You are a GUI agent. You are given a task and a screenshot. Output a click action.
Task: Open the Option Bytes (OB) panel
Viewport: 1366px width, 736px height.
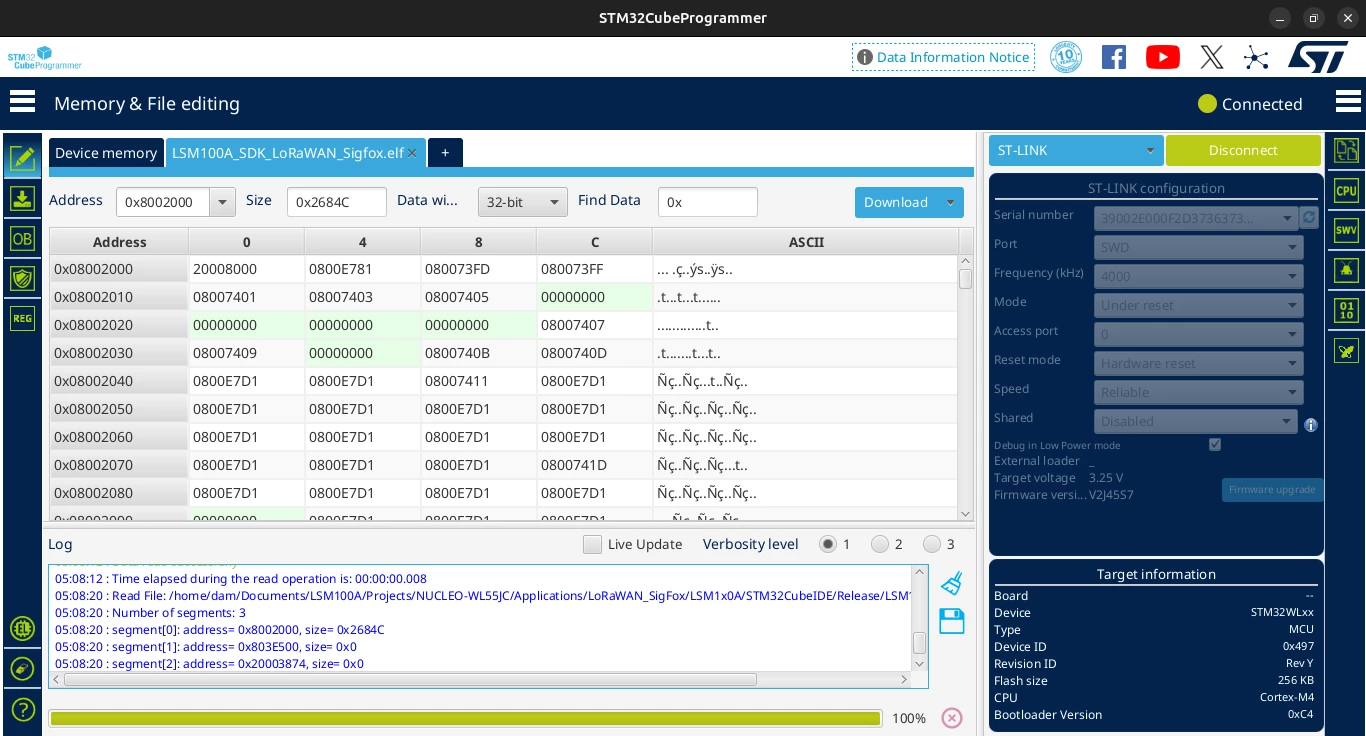point(22,238)
